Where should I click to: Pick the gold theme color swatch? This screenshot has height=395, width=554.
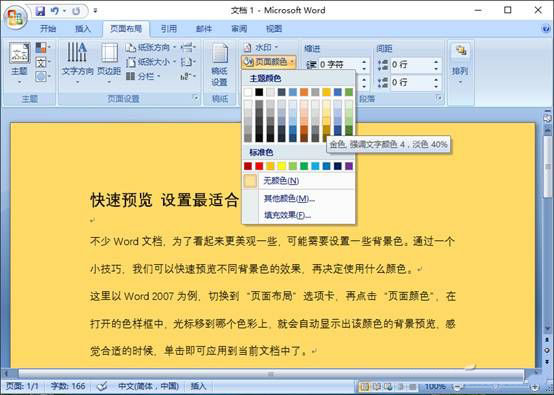[326, 92]
